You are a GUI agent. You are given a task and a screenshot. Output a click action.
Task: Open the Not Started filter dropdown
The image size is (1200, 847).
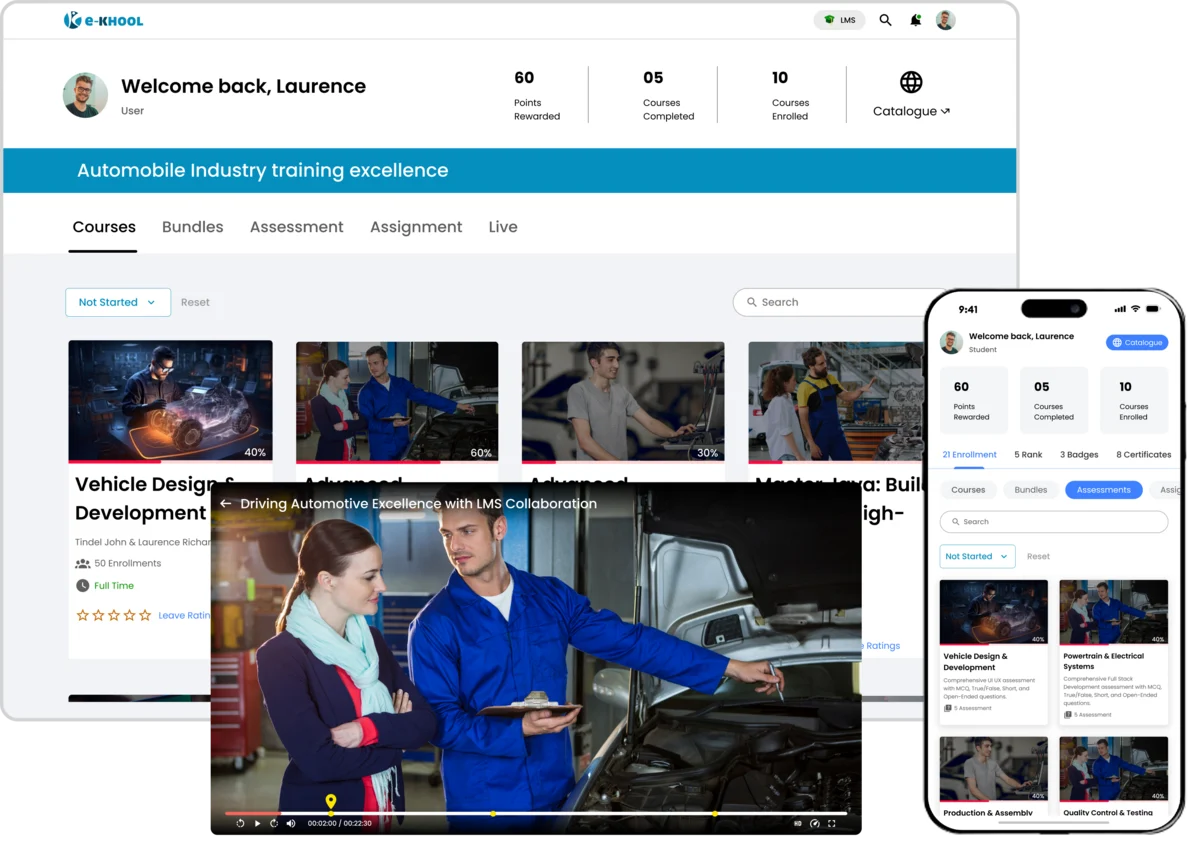117,301
